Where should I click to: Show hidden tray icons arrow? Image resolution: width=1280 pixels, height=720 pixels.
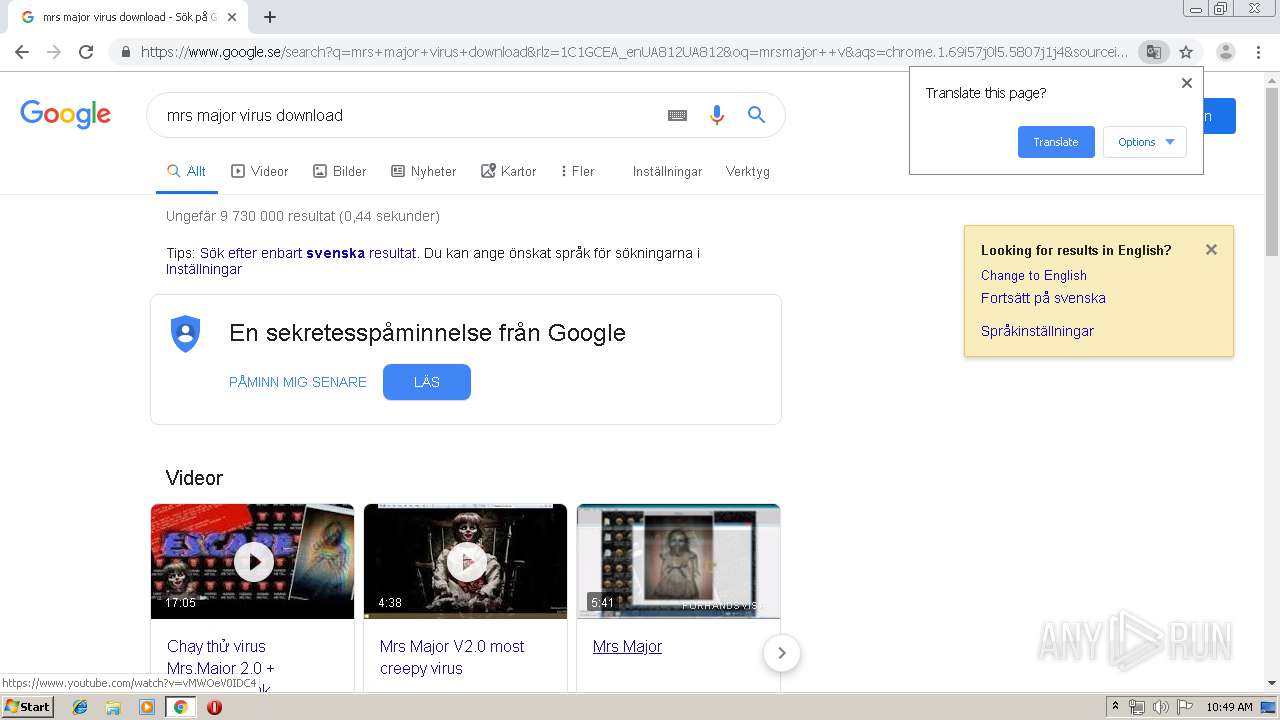[x=1116, y=707]
